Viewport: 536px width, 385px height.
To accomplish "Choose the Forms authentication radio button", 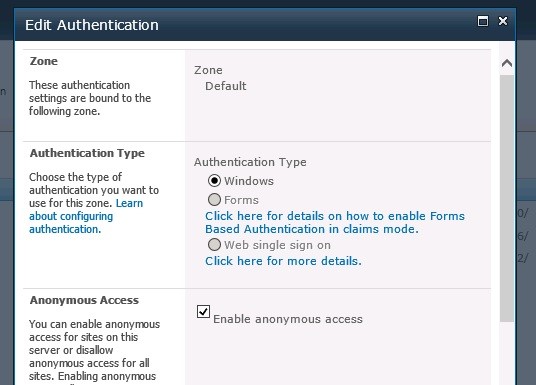I will 214,200.
